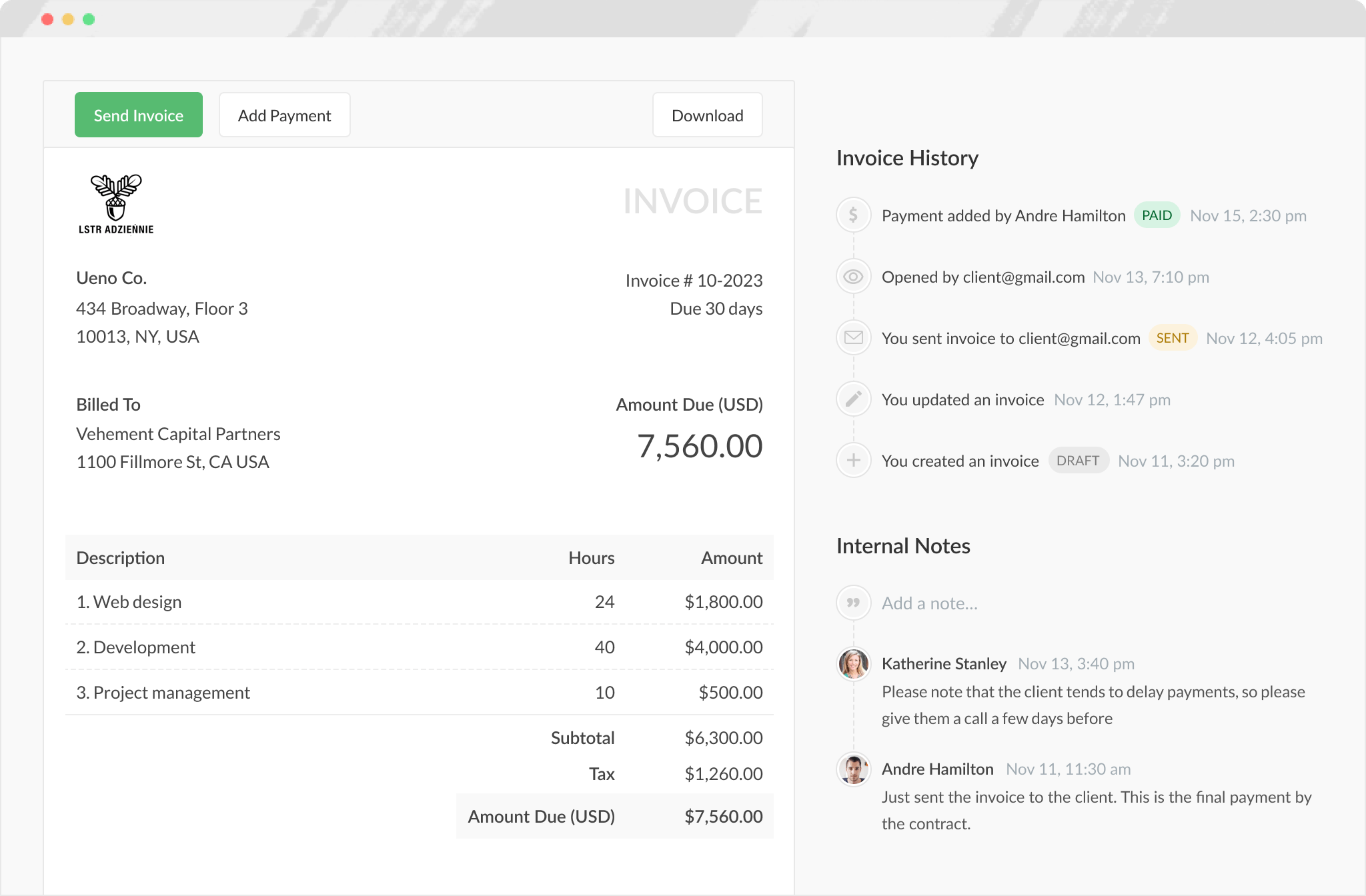Open Katherine Stanley's avatar picture
Image resolution: width=1366 pixels, height=896 pixels.
853,663
